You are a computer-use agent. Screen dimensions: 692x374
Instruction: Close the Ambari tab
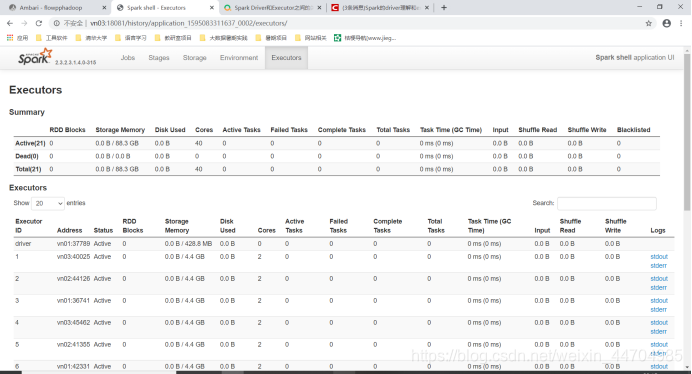[104, 8]
